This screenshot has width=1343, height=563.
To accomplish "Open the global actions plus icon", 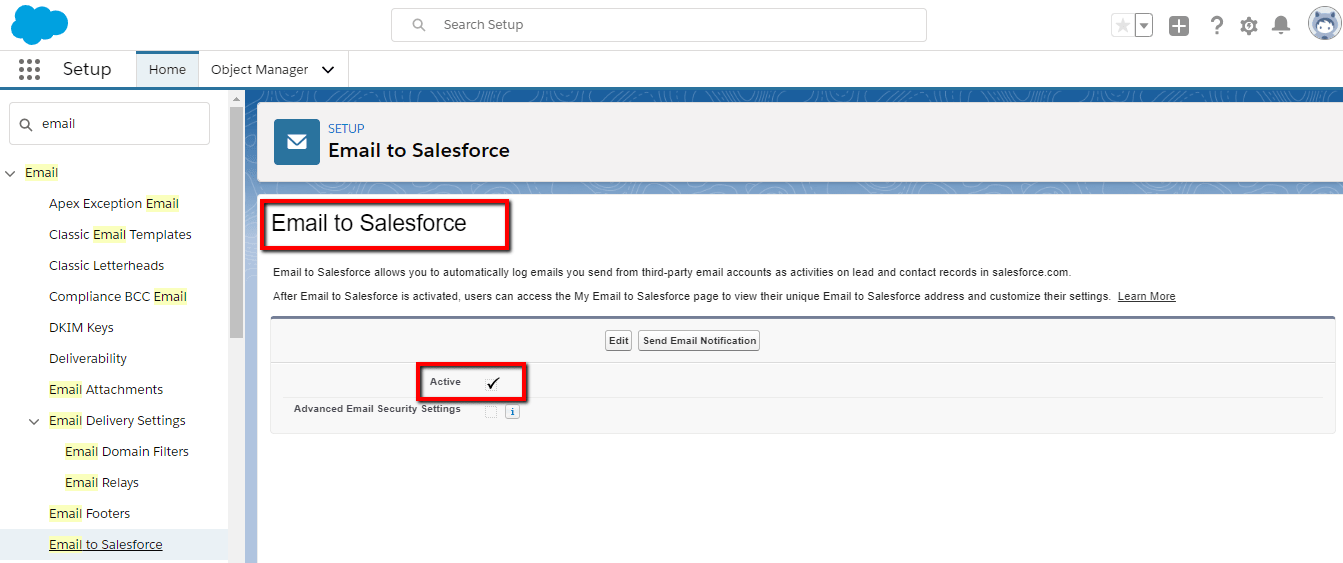I will click(1179, 26).
